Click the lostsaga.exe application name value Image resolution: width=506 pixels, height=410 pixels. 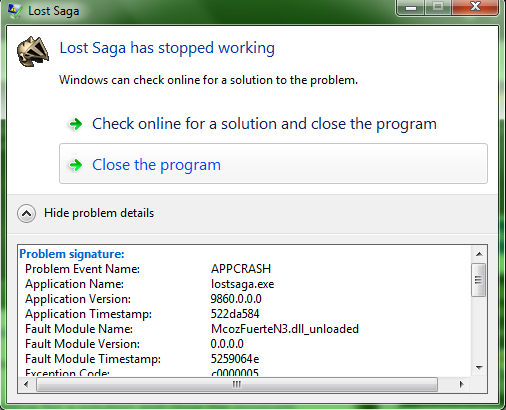click(x=242, y=284)
